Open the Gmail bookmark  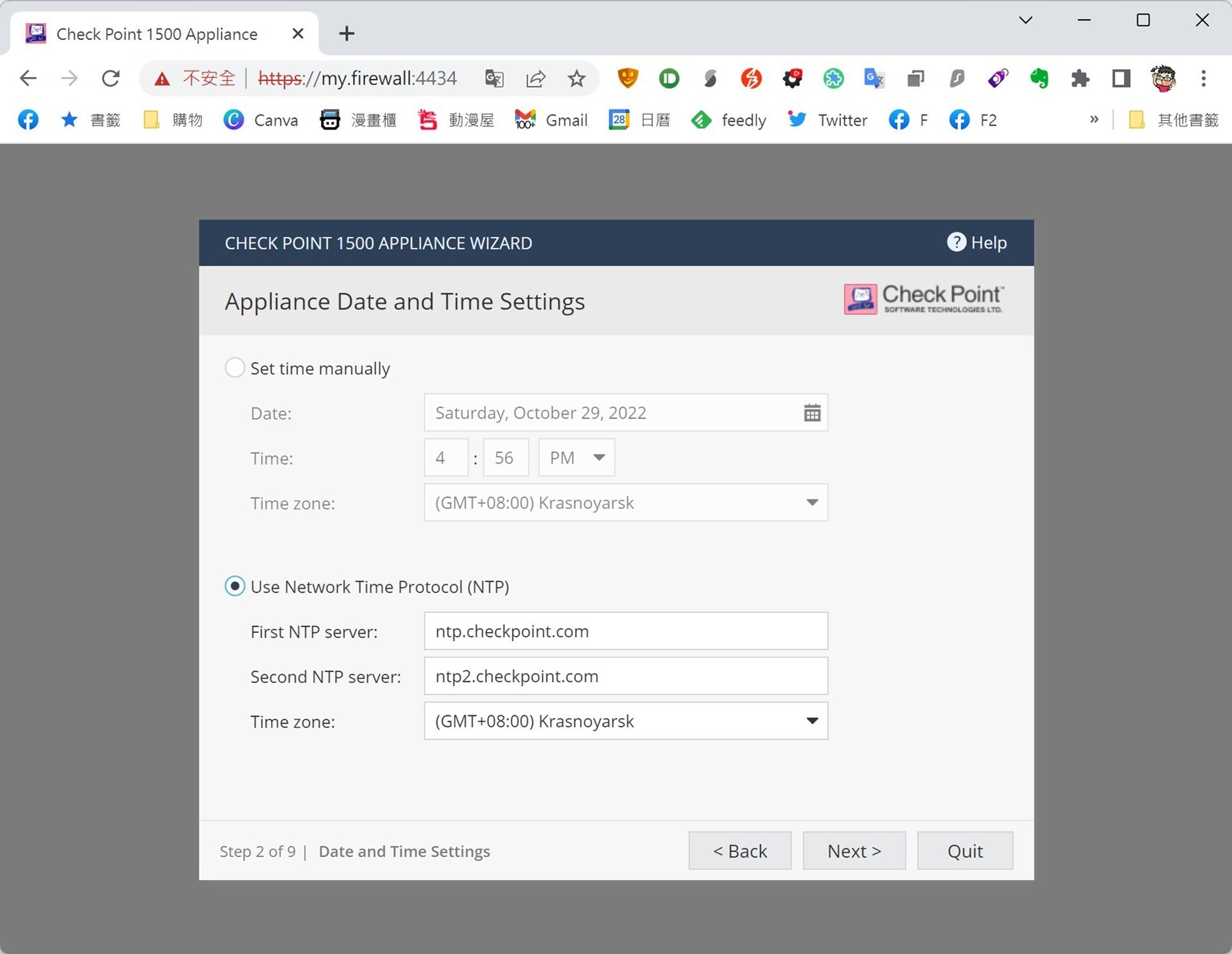(551, 120)
